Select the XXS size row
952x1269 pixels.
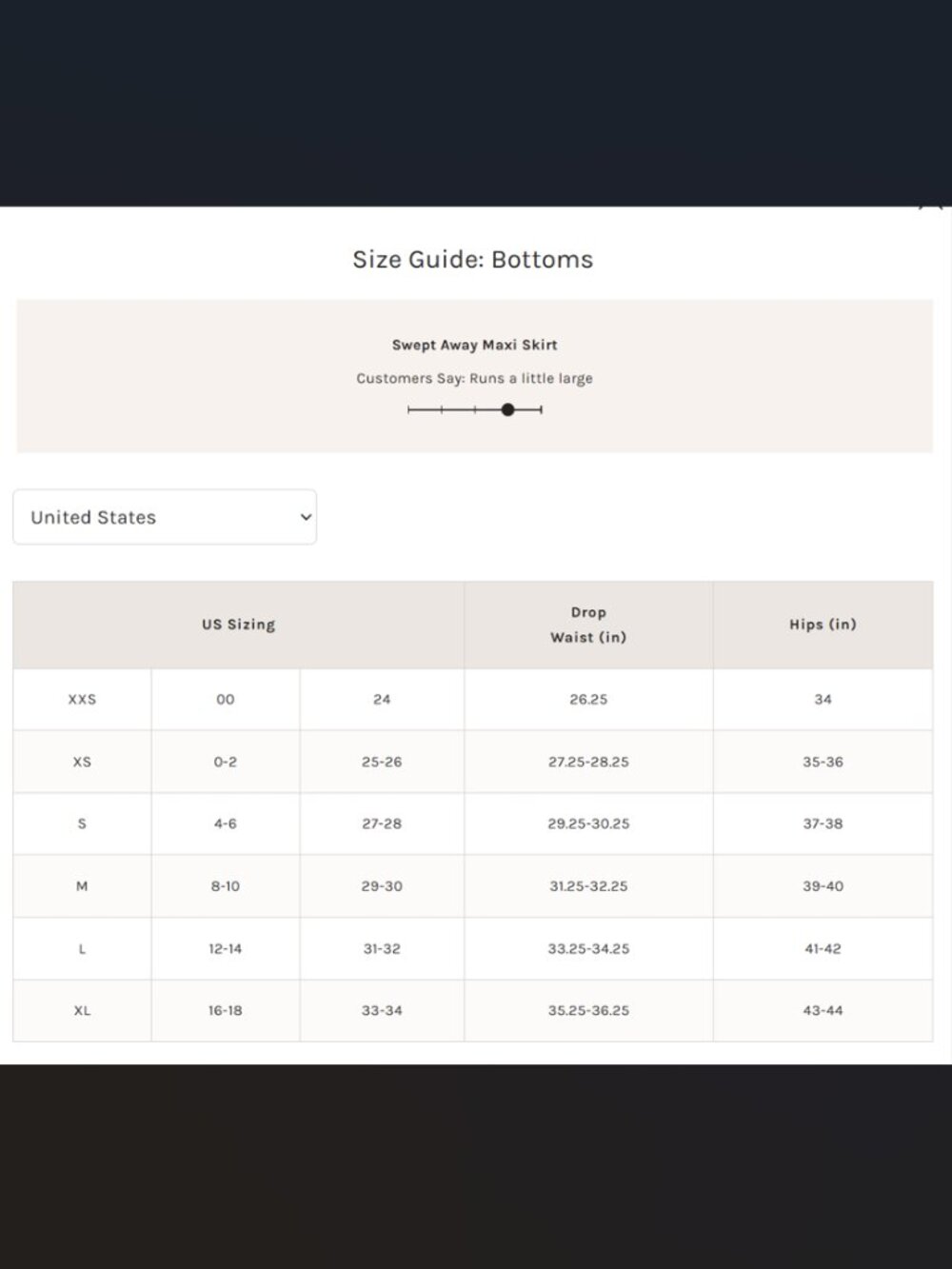(473, 699)
